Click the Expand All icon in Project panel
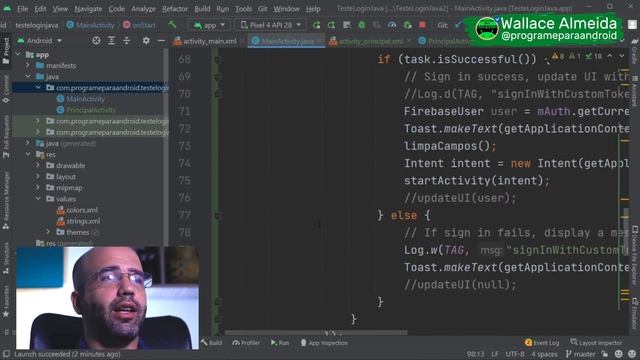 pos(111,40)
